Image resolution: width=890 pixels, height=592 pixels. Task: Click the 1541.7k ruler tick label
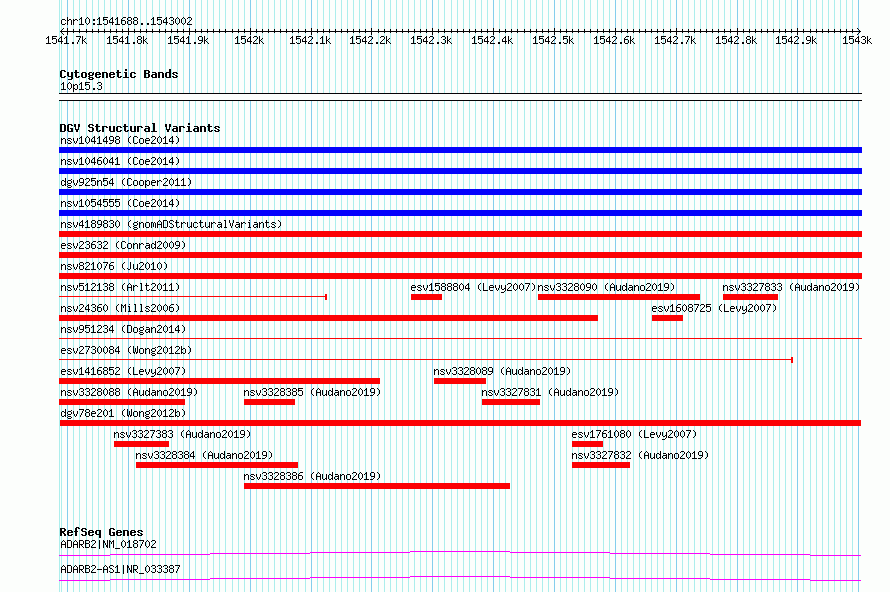(x=66, y=40)
